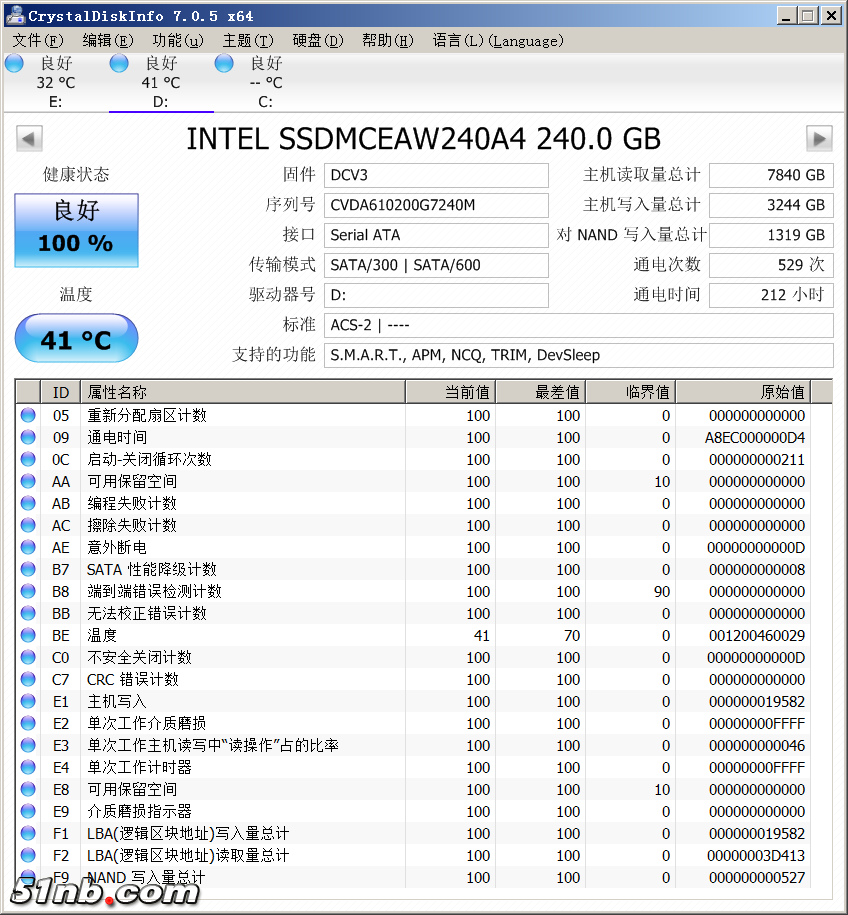The width and height of the screenshot is (848, 915).
Task: Open the 硬盘(D) menu
Action: click(x=318, y=40)
